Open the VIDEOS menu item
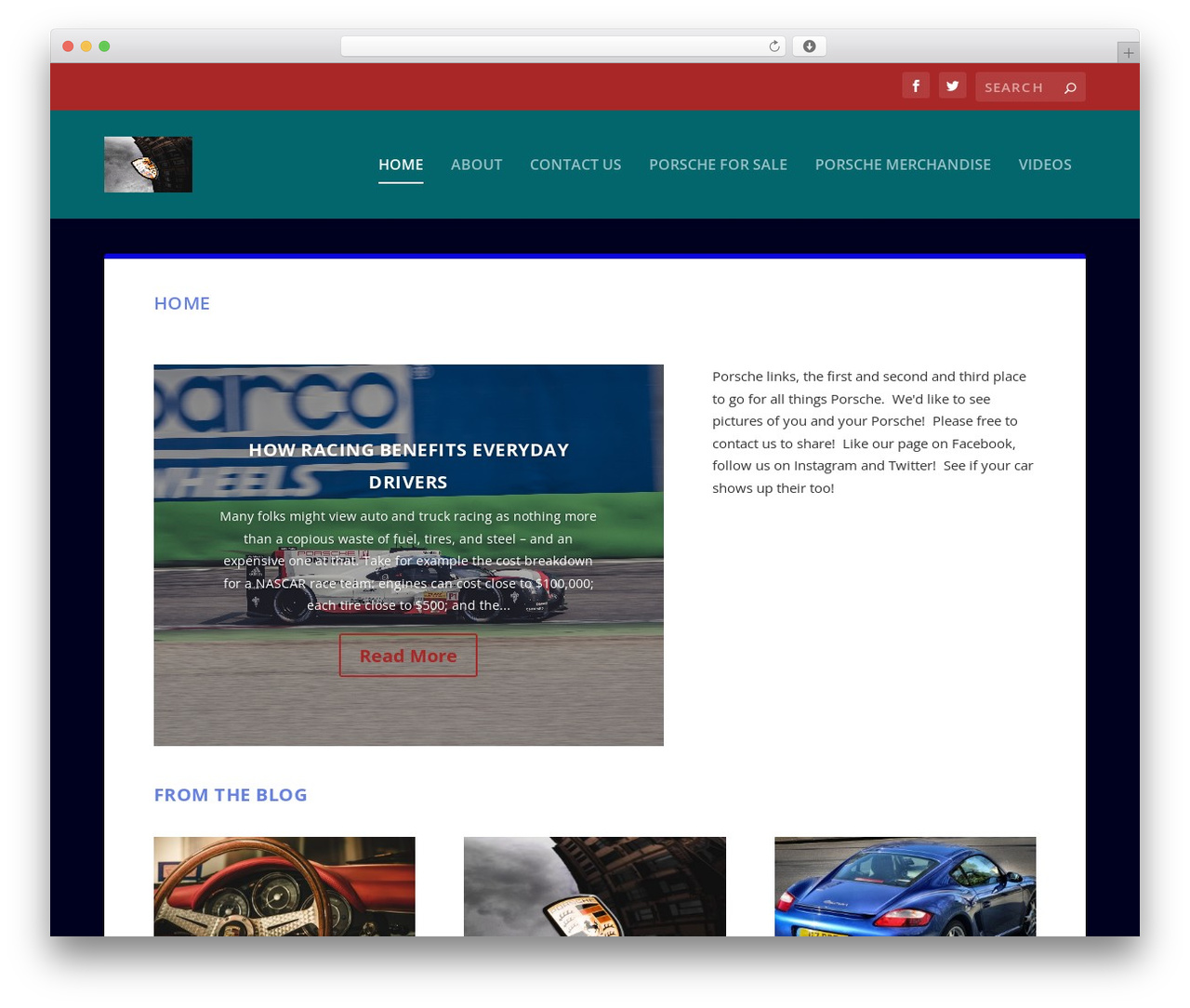1190x1008 pixels. pos(1045,165)
